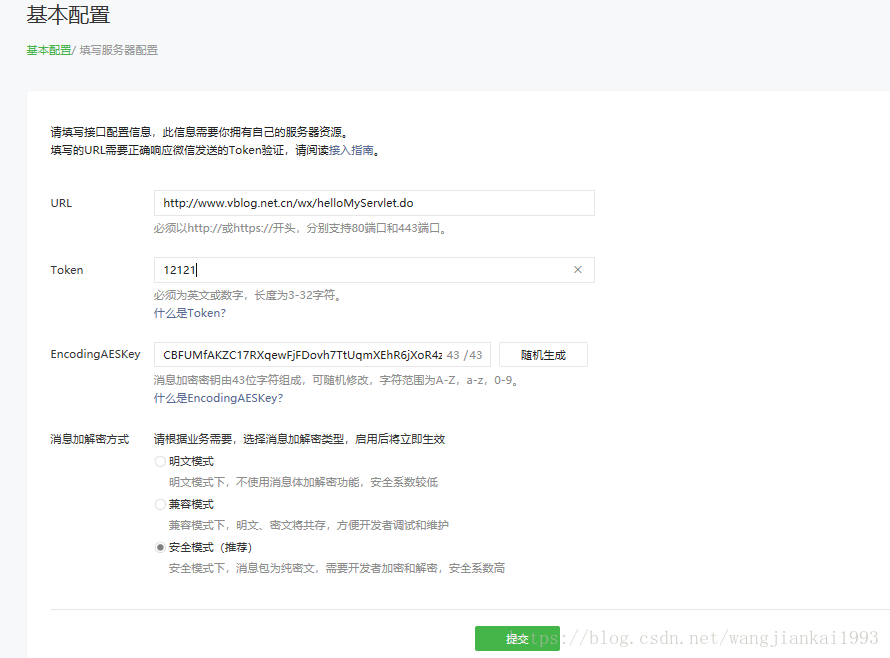Viewport: 890px width, 658px height.
Task: Click the EncodingAESKey field label
Action: click(x=95, y=354)
